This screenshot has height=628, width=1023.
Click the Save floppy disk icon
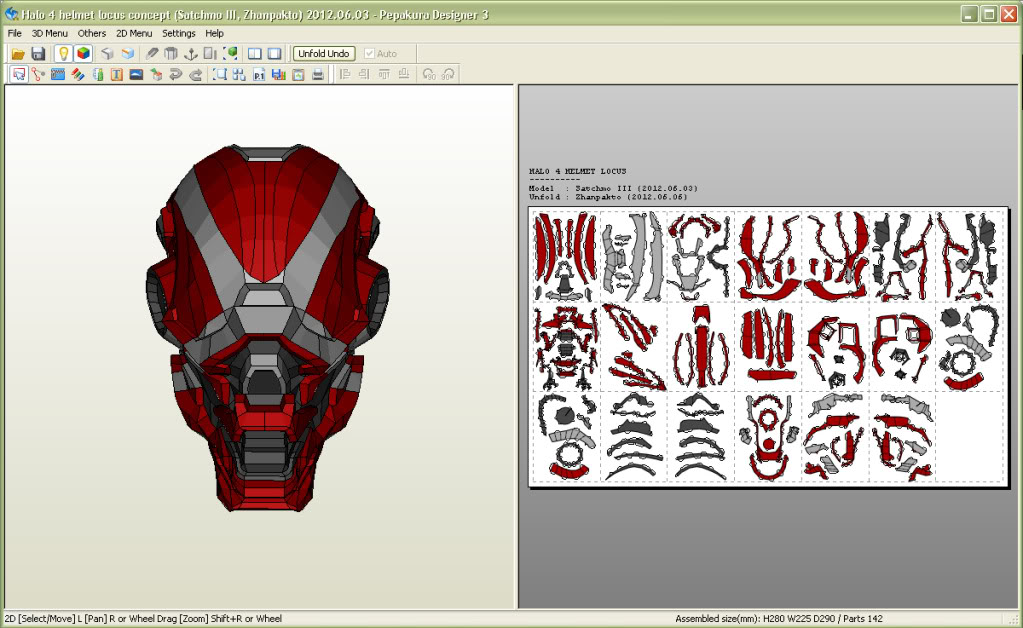[x=38, y=53]
